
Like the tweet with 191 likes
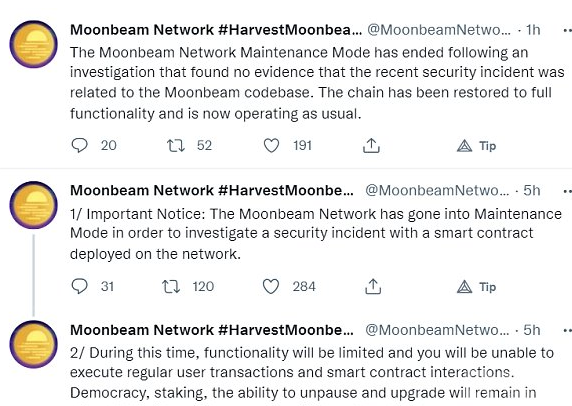[x=271, y=146]
